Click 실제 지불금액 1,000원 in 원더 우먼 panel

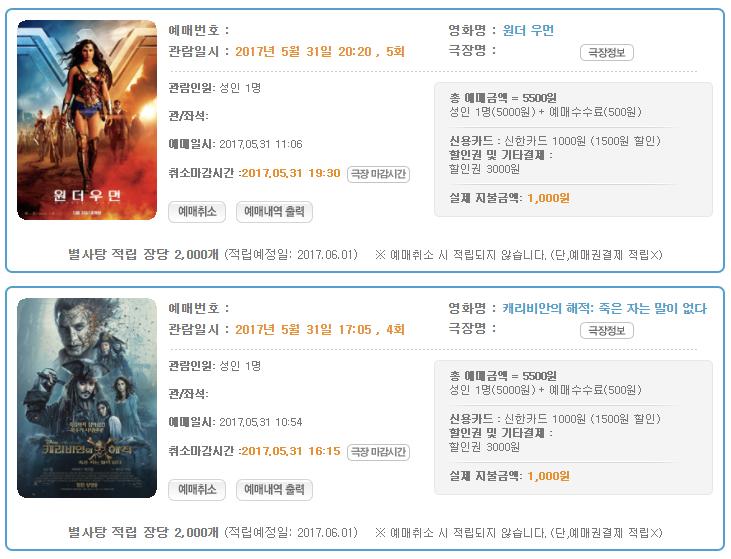(x=509, y=198)
